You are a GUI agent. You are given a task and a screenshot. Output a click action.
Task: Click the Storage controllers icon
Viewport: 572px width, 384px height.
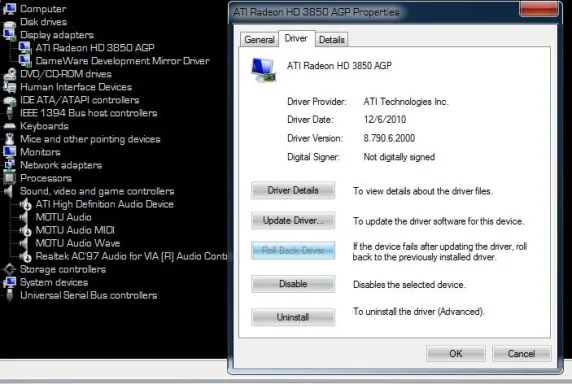click(x=10, y=269)
